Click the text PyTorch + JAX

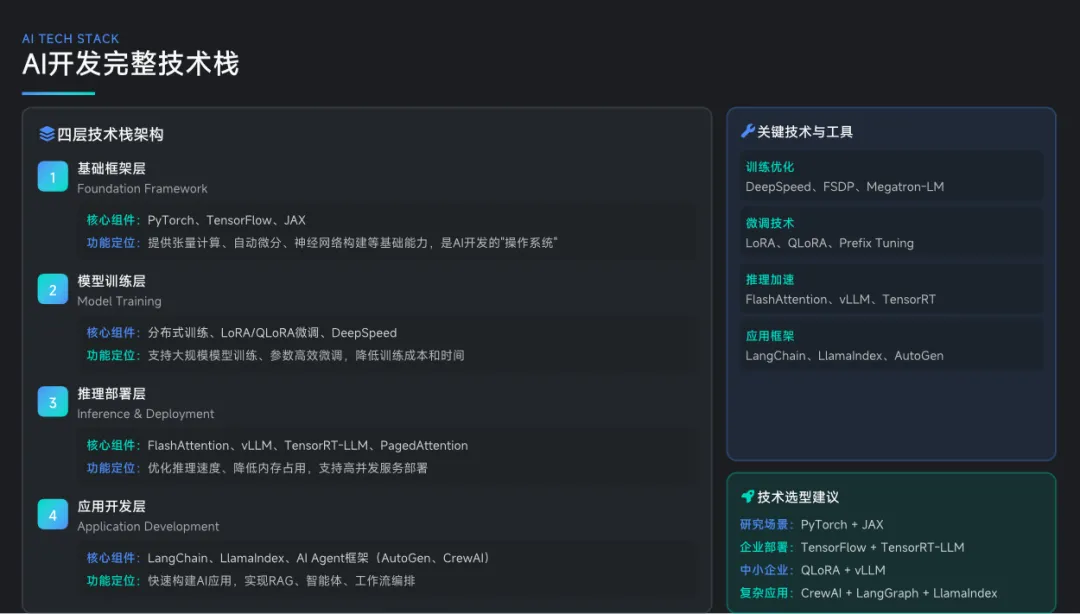tap(842, 525)
